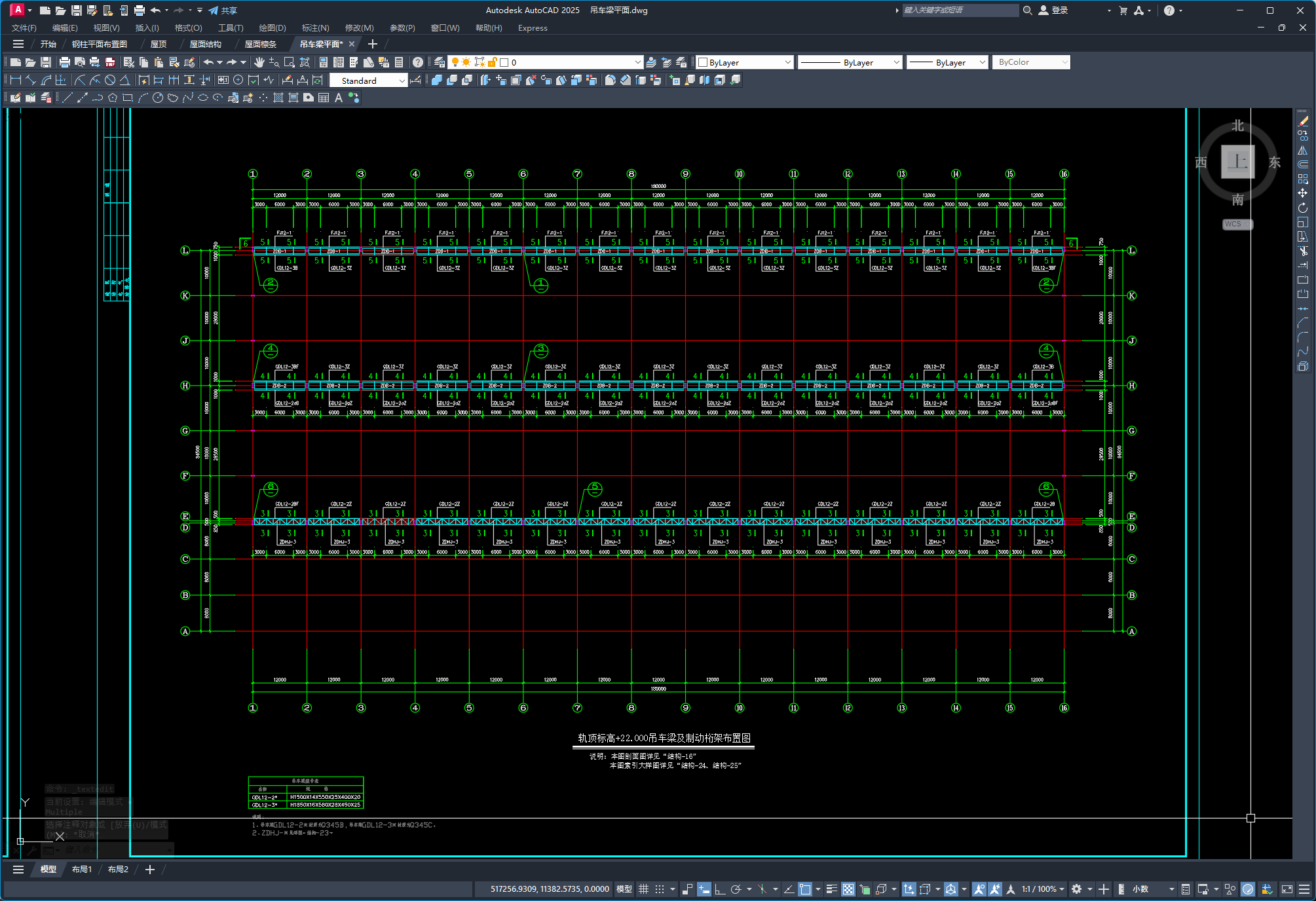
Task: Select the Multiline Text A tool
Action: [x=339, y=98]
